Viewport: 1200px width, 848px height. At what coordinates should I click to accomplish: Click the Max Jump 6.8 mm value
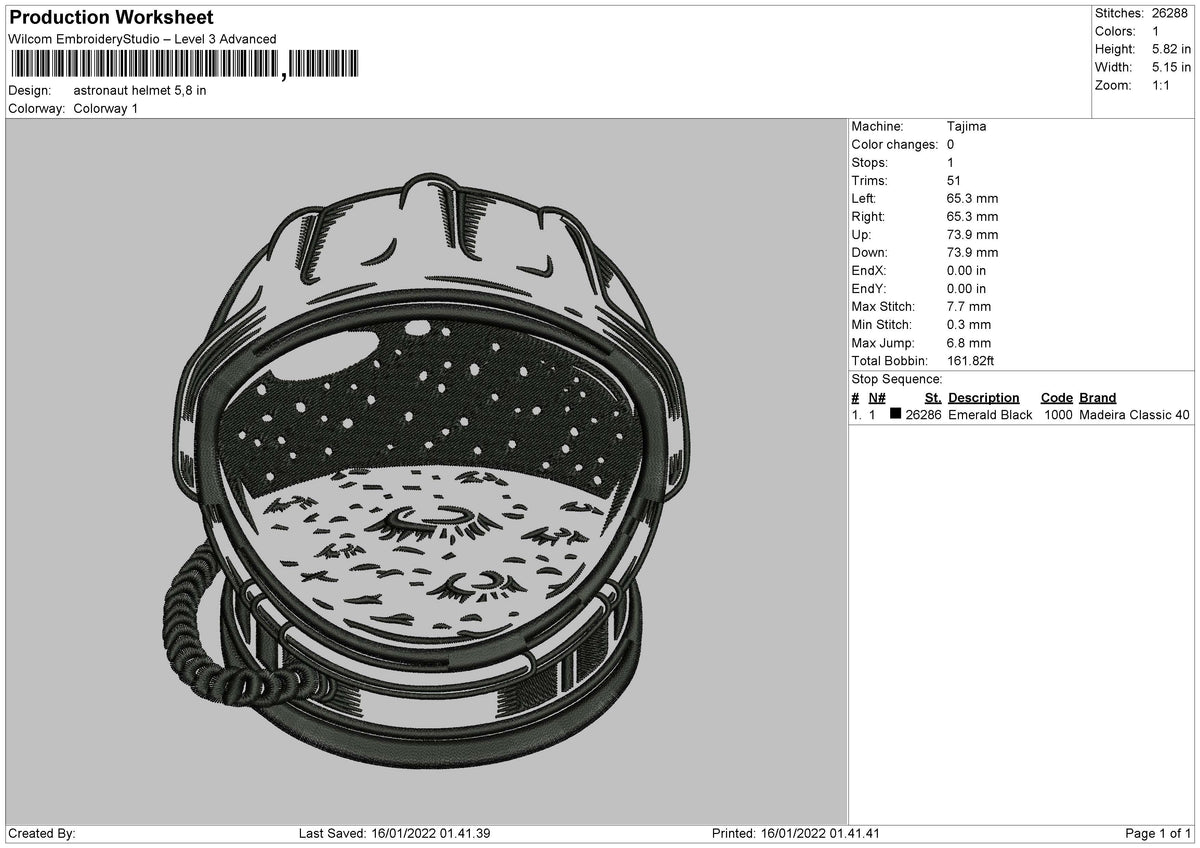tap(969, 343)
